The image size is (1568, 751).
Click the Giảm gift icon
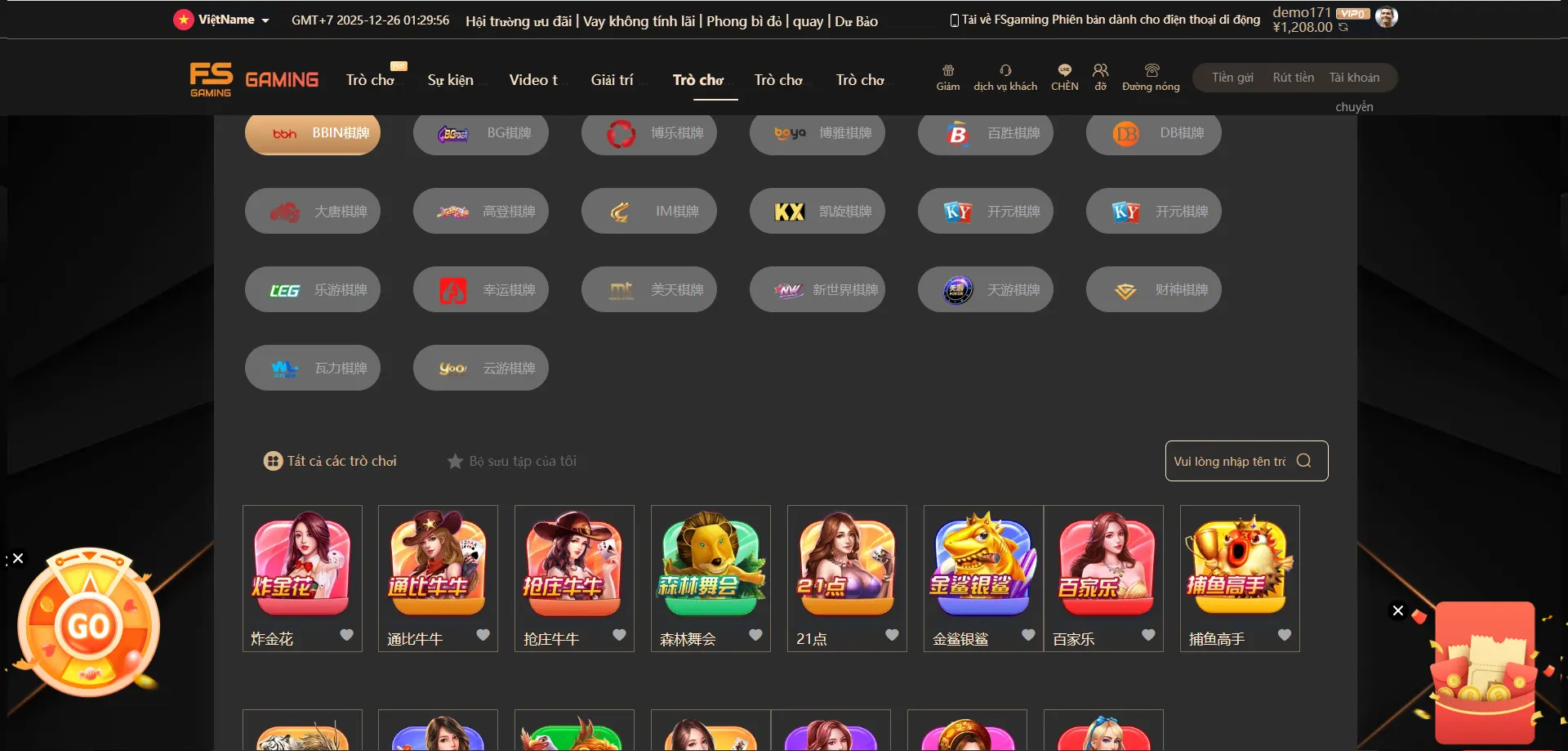tap(948, 70)
